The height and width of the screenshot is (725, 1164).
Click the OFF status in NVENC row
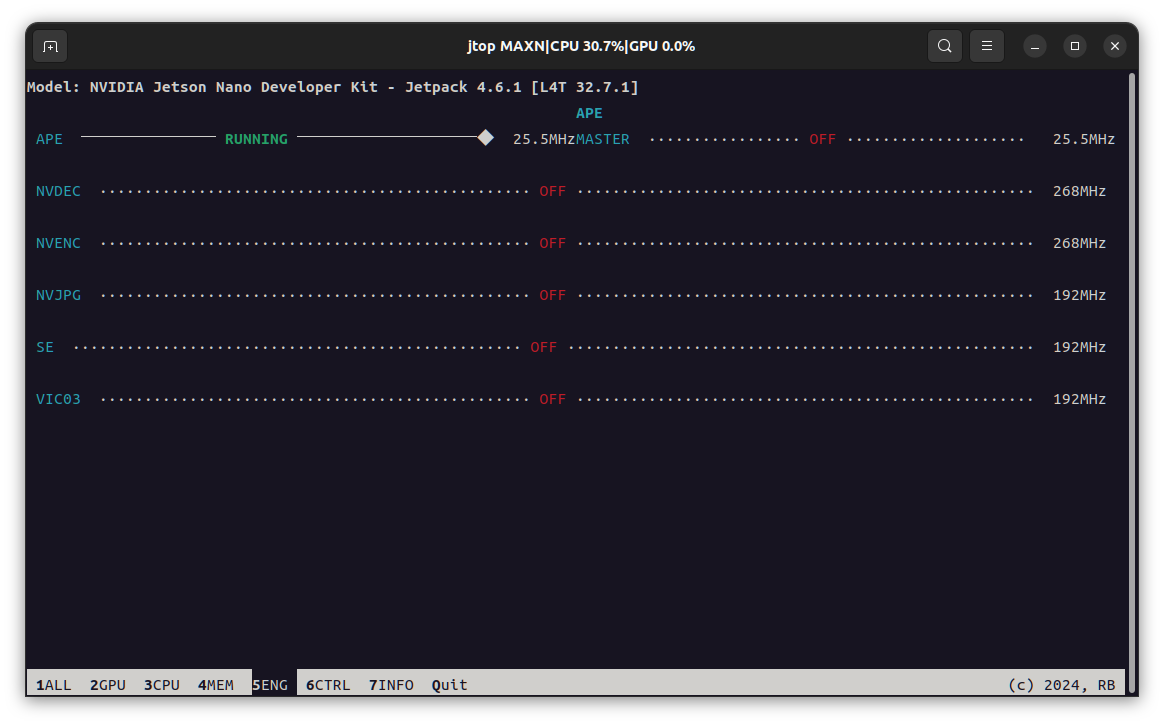click(x=552, y=243)
